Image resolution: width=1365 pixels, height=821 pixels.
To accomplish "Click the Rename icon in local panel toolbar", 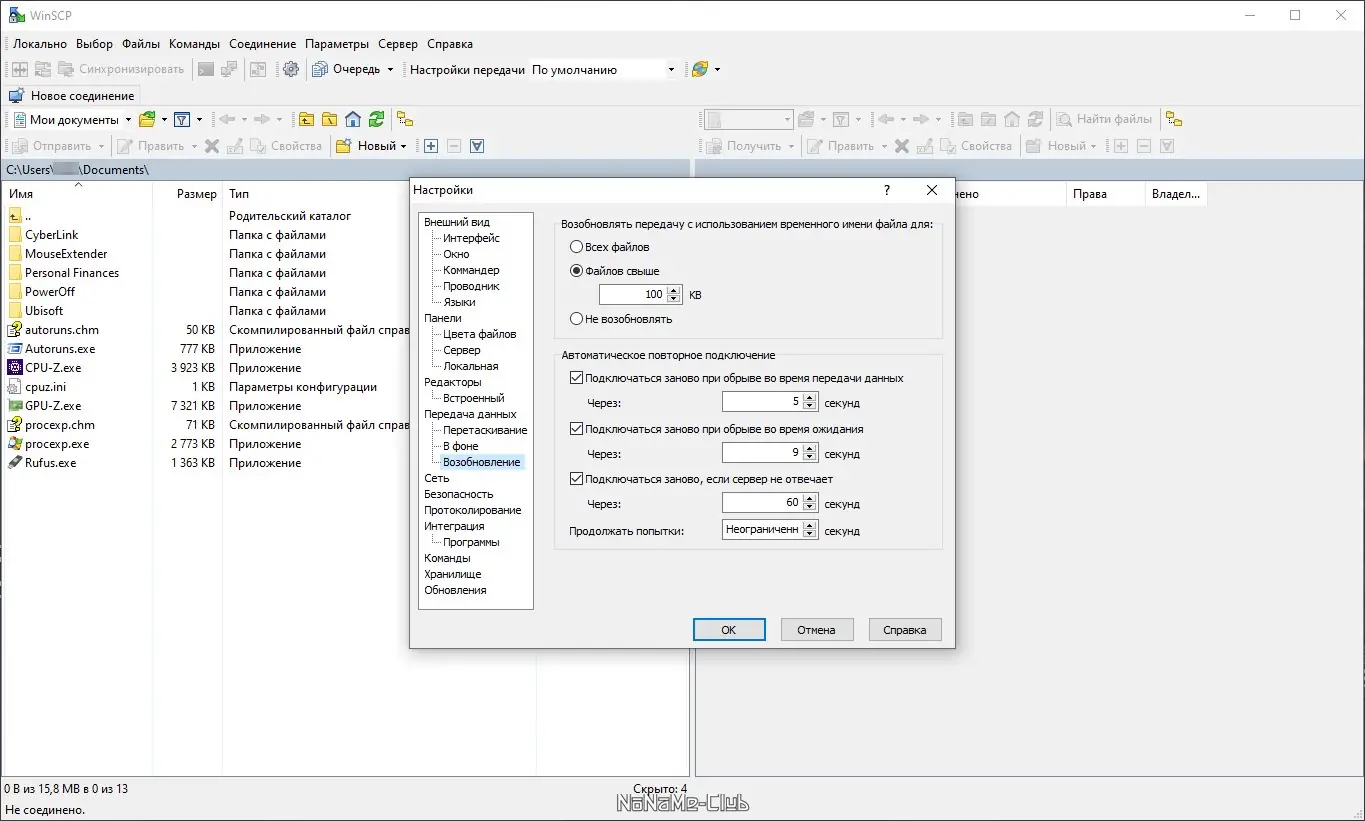I will (x=235, y=146).
